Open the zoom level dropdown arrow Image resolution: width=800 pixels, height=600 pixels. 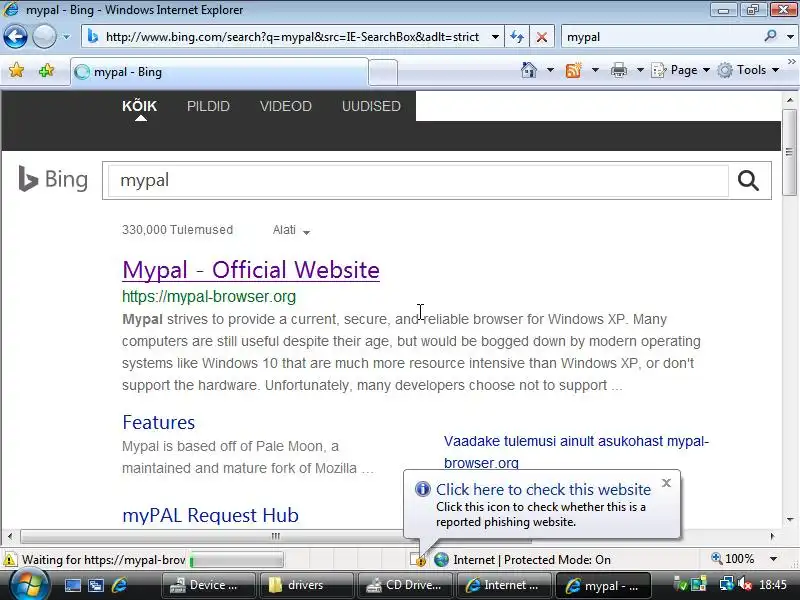pyautogui.click(x=773, y=559)
